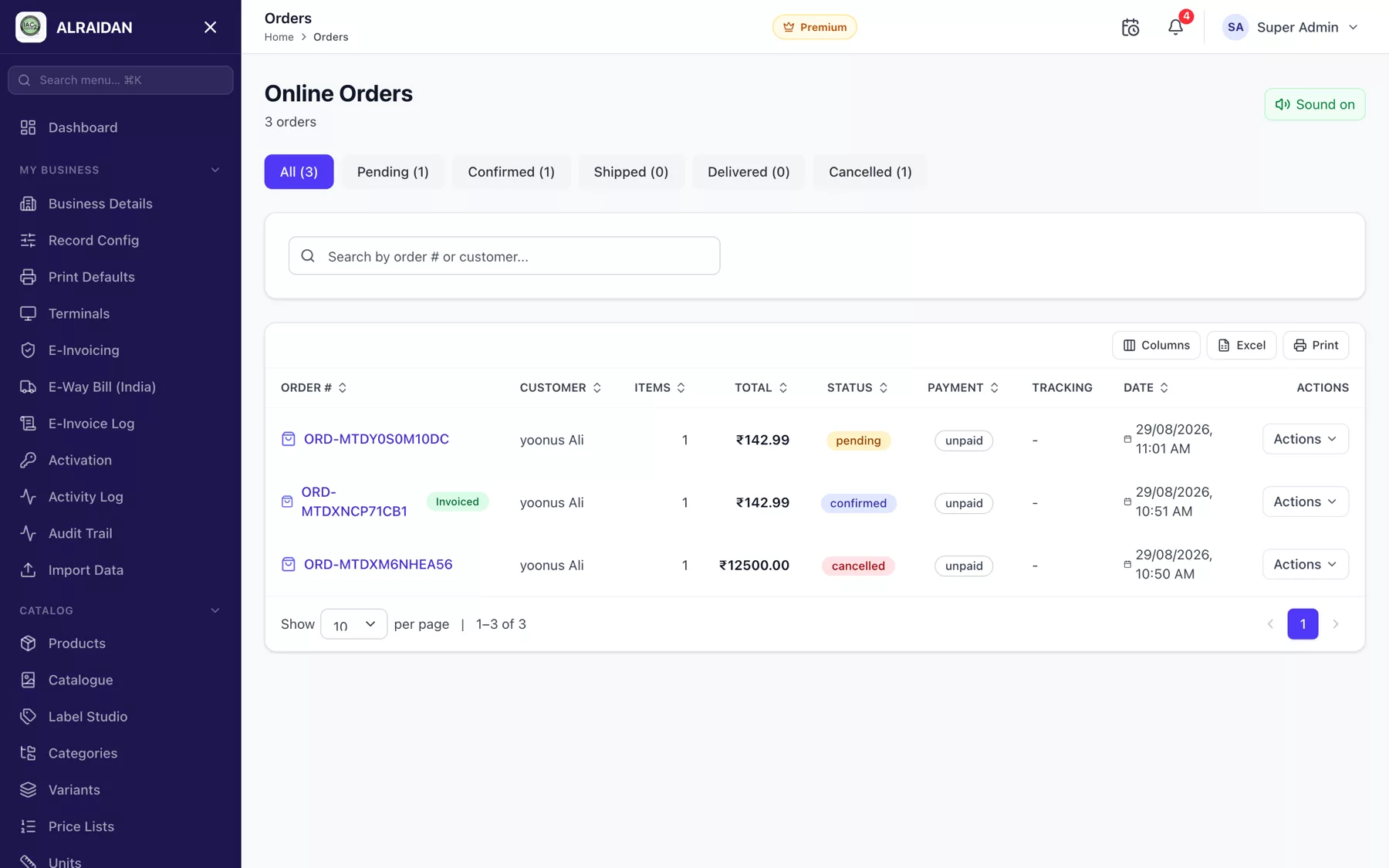
Task: Open the Super Admin user dropdown
Action: coord(1291,27)
